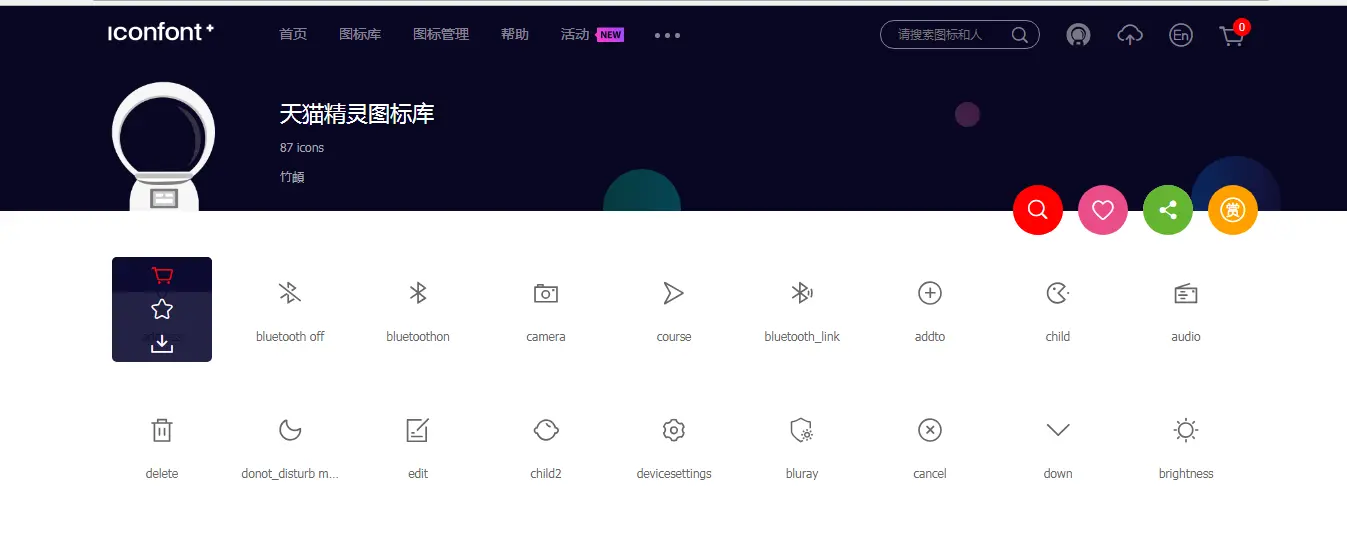The image size is (1347, 548).
Task: Select the bluray shield icon
Action: tap(802, 430)
